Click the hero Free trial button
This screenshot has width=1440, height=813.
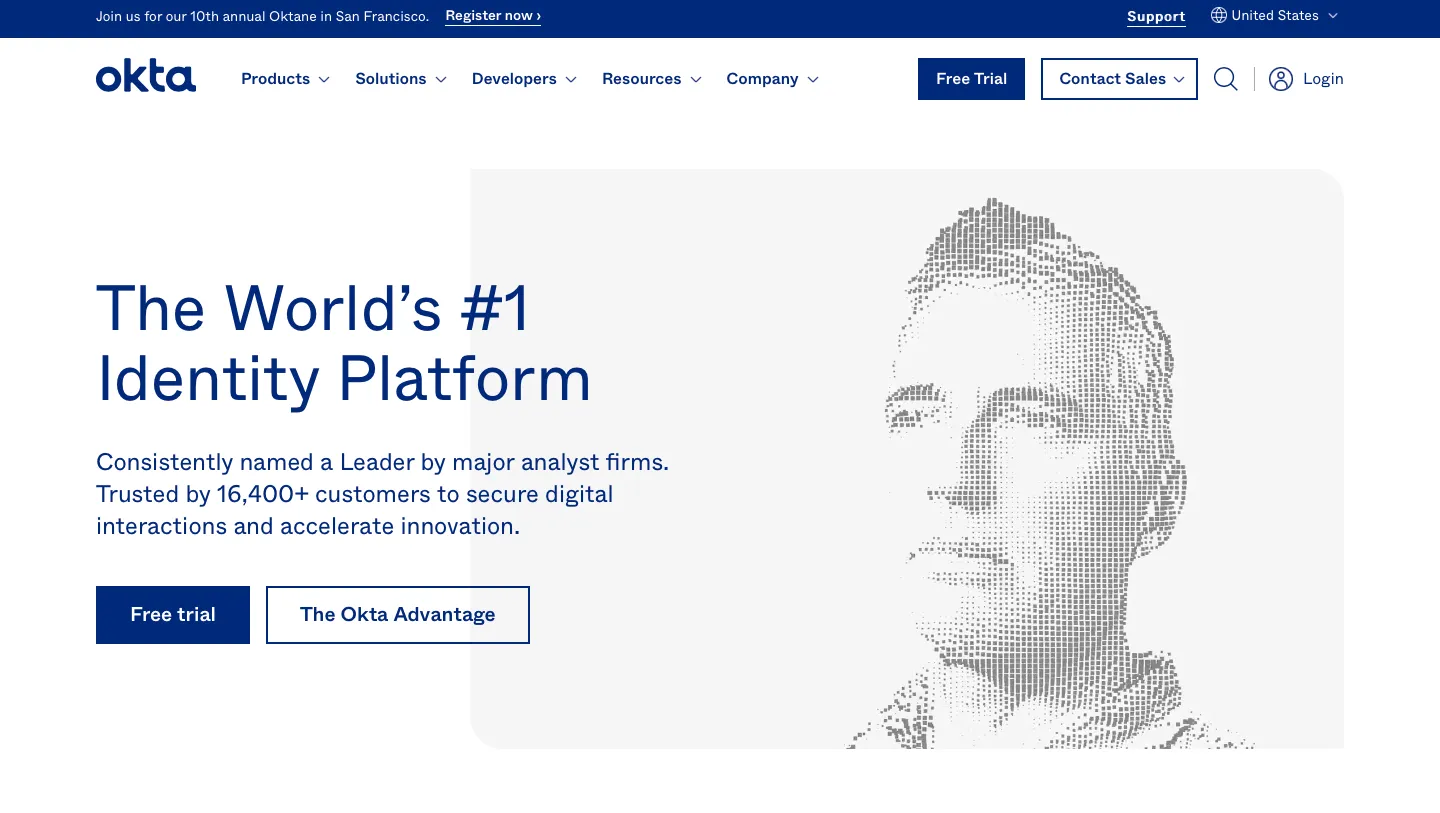click(x=173, y=615)
